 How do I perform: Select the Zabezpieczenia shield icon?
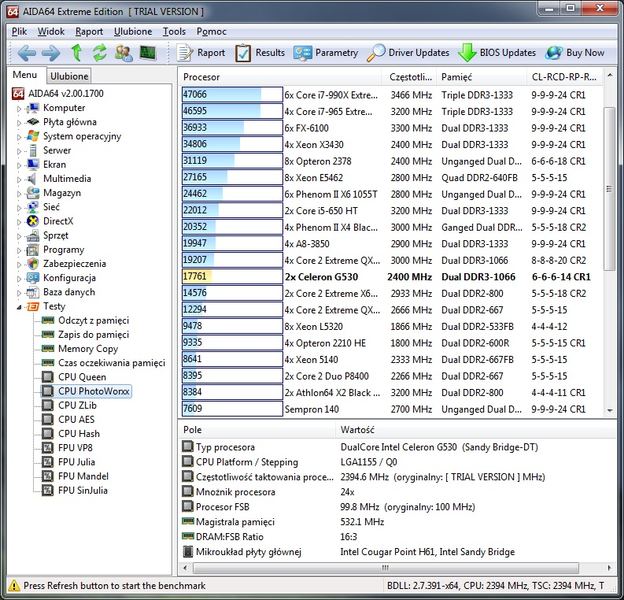(32, 264)
